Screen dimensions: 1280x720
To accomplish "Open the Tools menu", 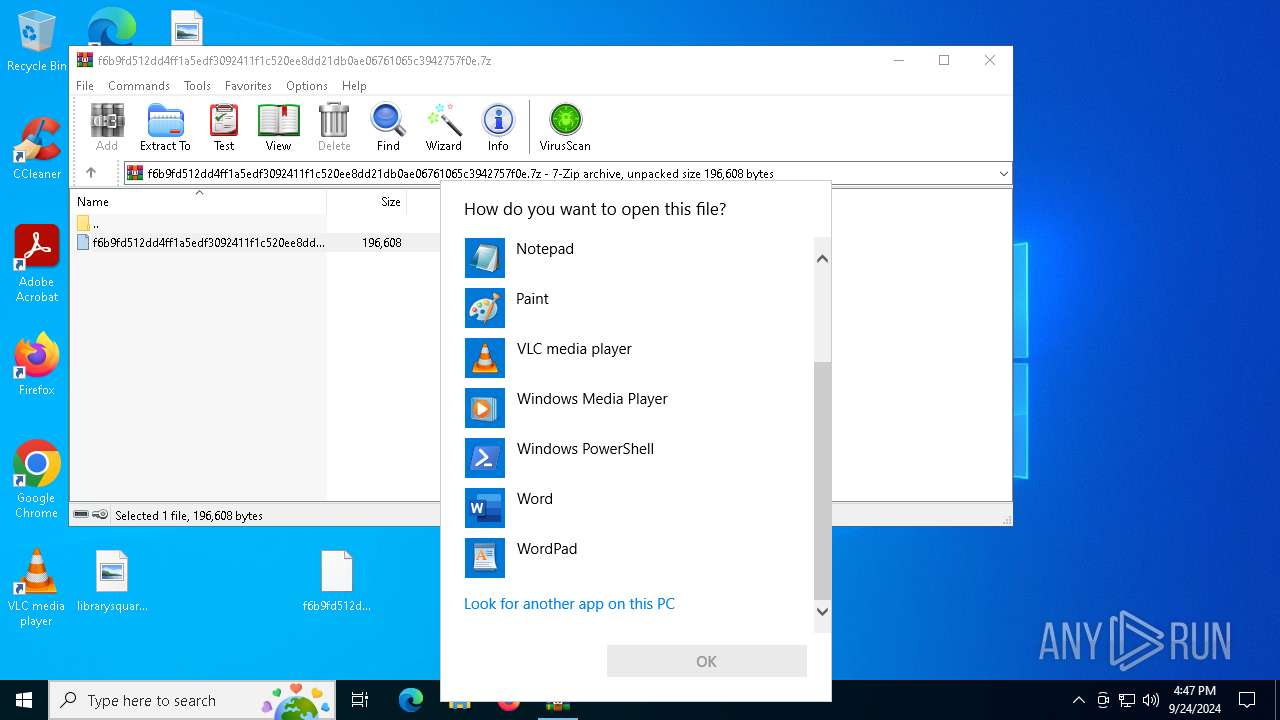I will [197, 86].
